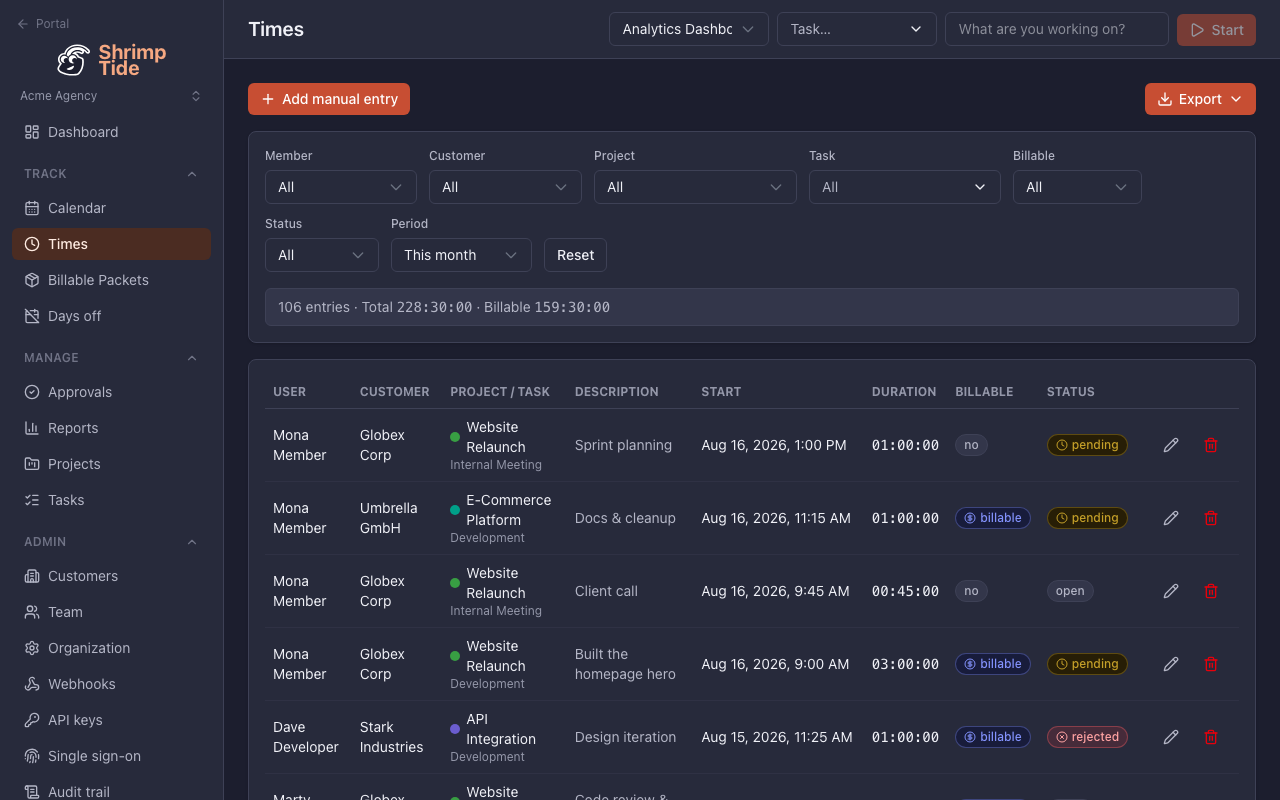Image resolution: width=1280 pixels, height=800 pixels.
Task: Open the Member filter dropdown
Action: coord(340,187)
